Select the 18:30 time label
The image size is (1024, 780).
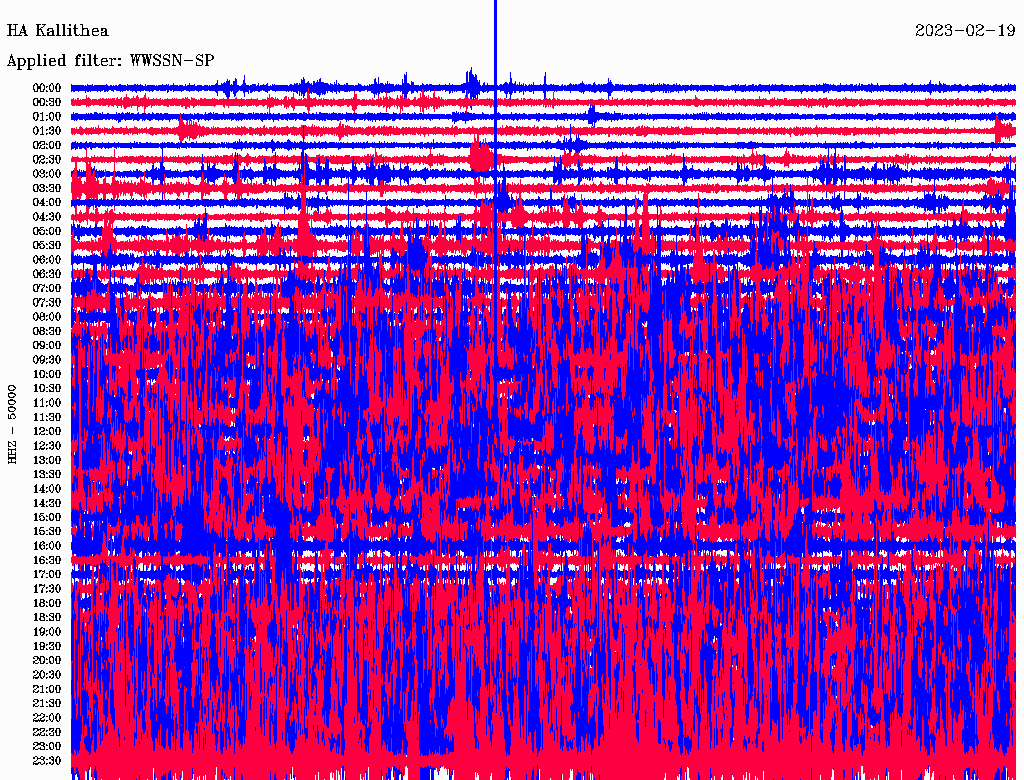point(47,618)
